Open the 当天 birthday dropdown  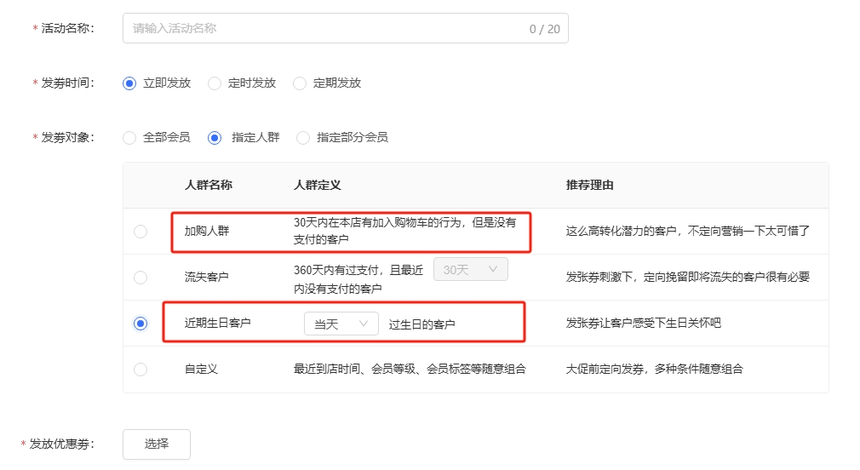click(341, 324)
